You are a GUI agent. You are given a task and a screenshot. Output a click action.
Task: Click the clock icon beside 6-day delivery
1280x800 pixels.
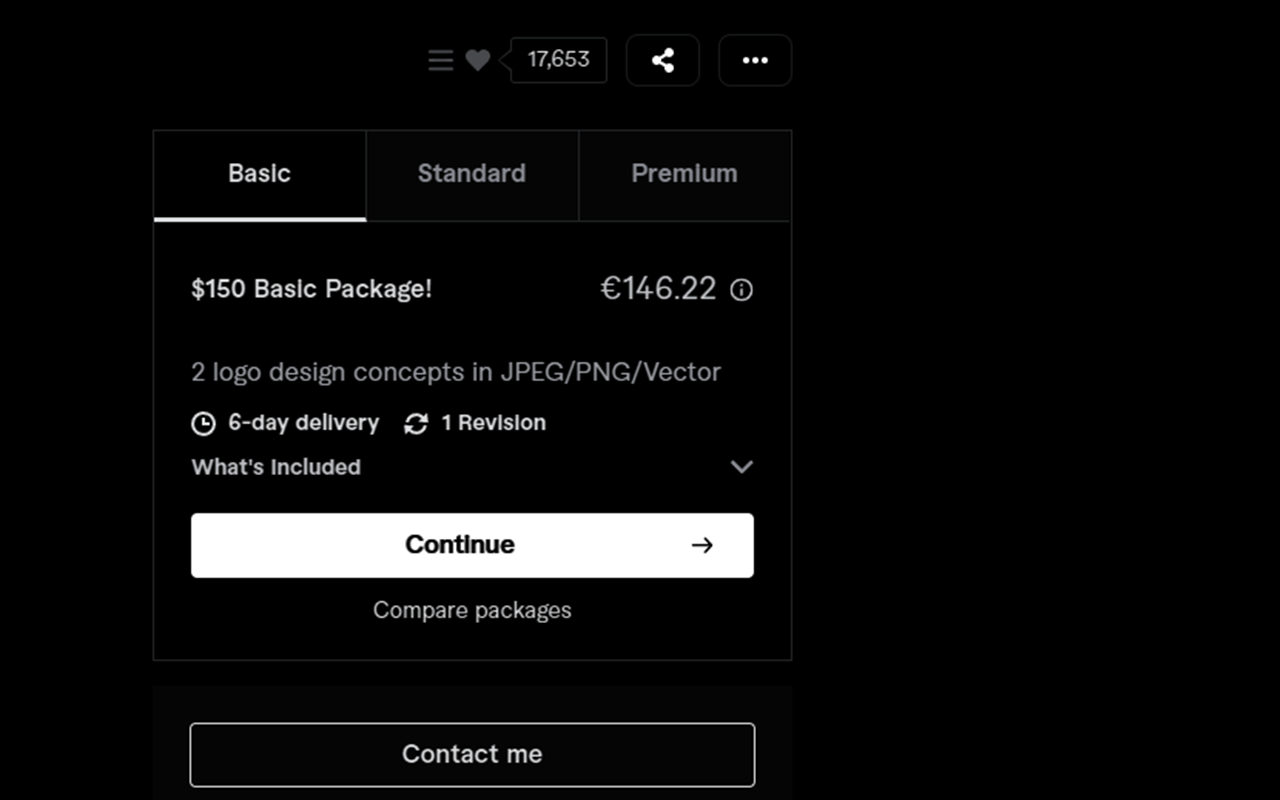(x=203, y=424)
